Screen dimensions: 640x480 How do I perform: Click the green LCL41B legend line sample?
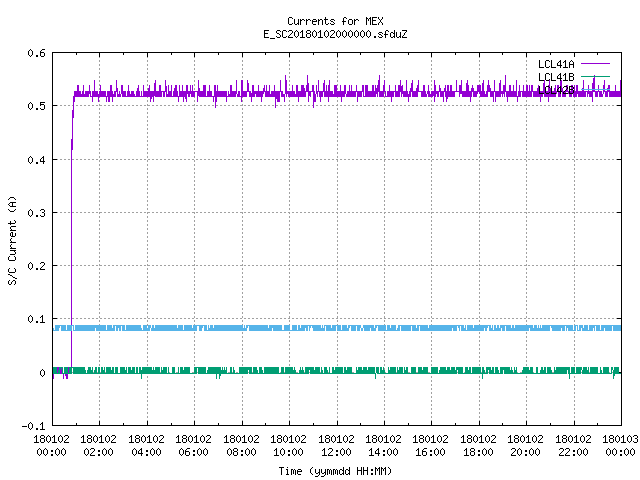click(595, 77)
